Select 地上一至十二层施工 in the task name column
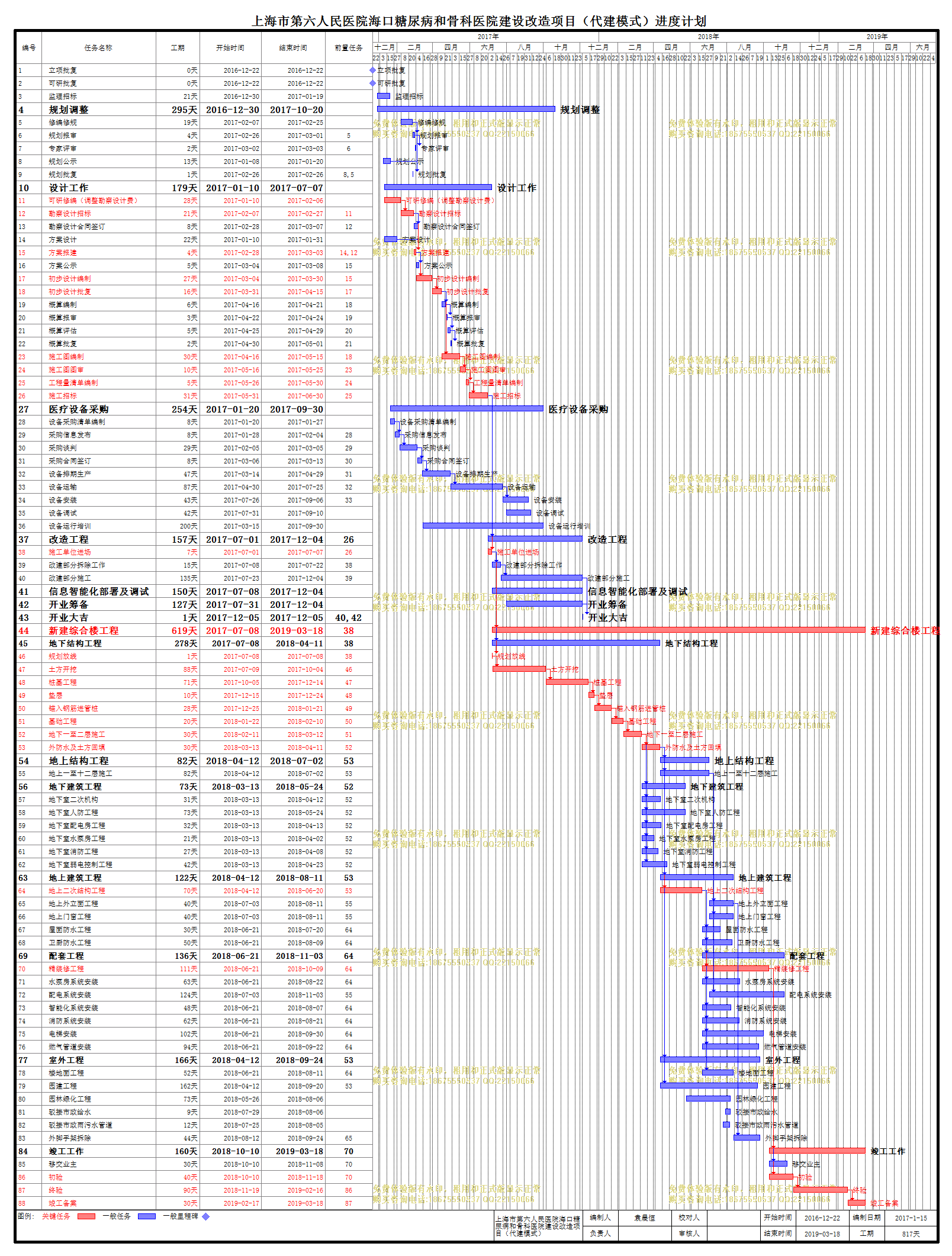 [81, 774]
